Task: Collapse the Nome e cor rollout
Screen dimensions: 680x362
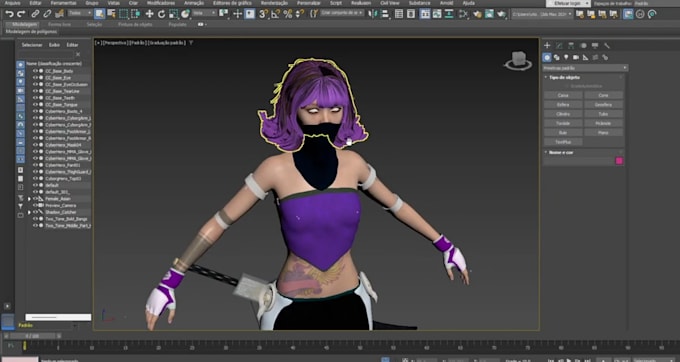Action: pyautogui.click(x=561, y=152)
